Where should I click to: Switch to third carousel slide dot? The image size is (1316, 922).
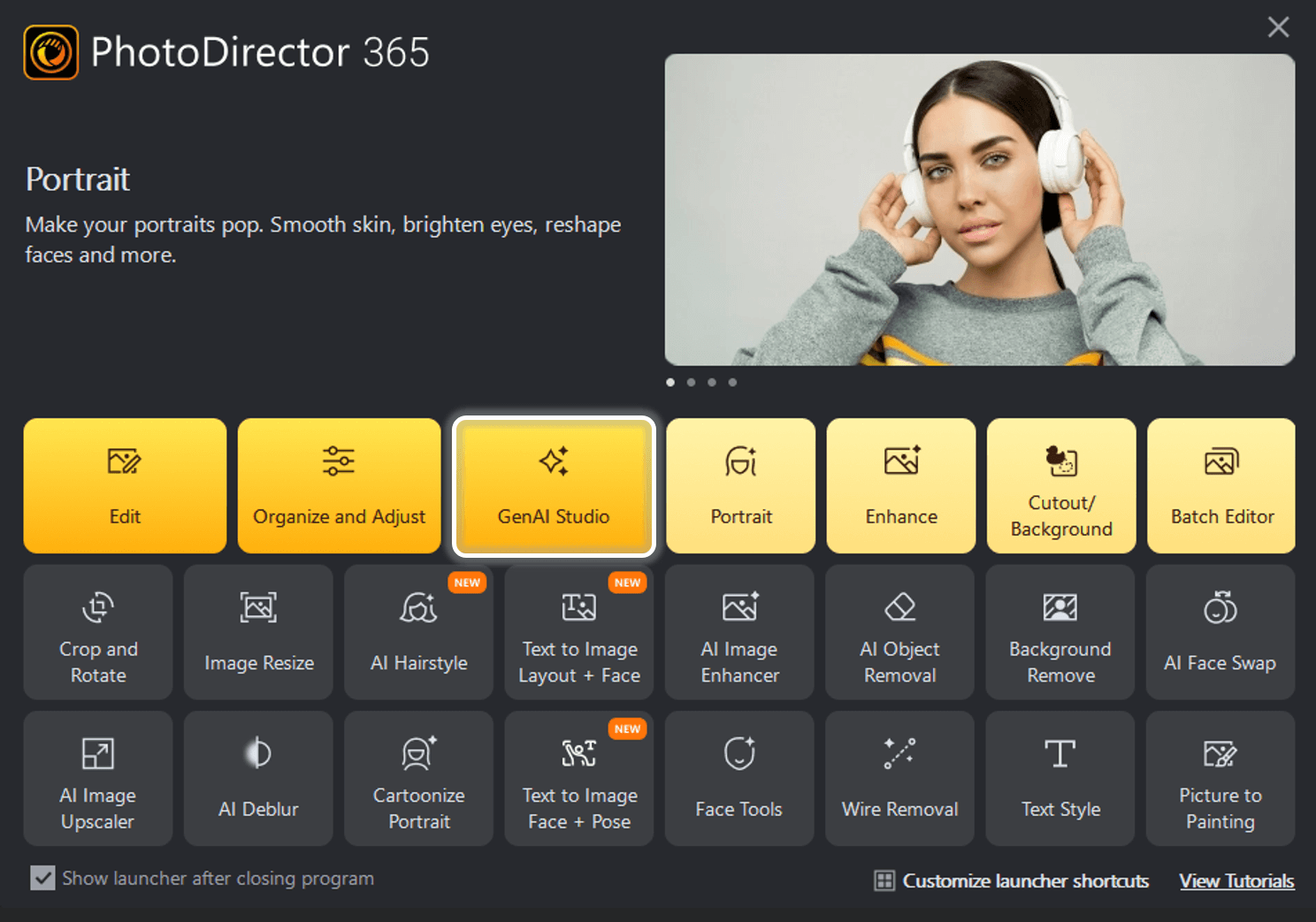712,382
